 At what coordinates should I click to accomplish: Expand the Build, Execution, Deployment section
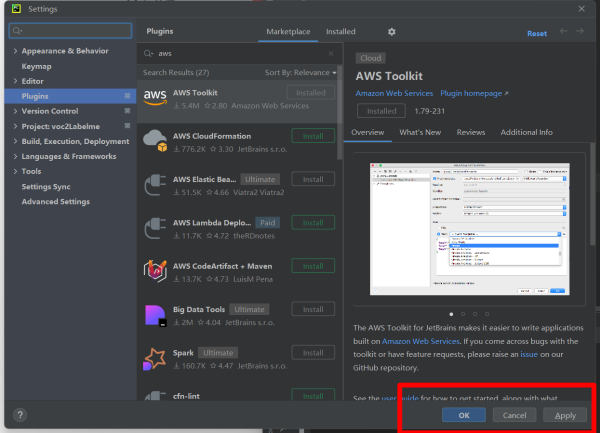pos(15,141)
